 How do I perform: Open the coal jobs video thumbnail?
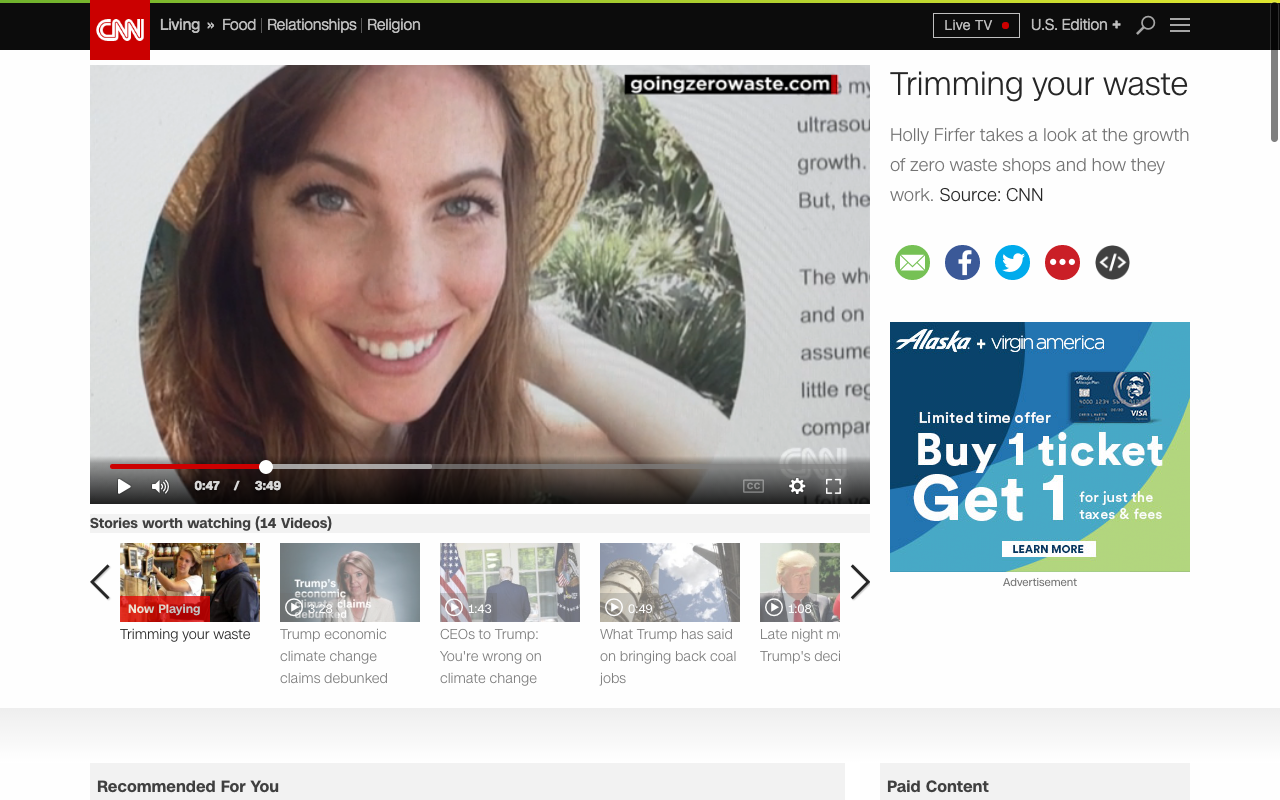(x=670, y=582)
